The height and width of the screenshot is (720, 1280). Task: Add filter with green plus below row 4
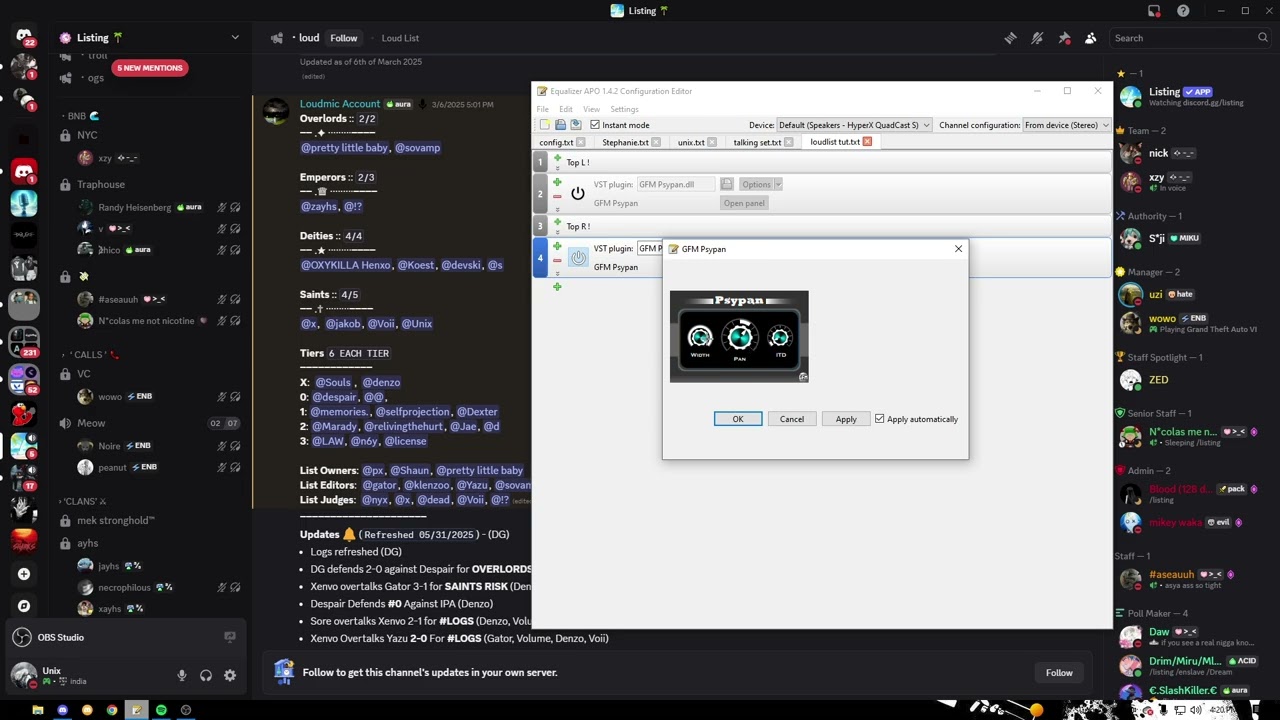(x=557, y=287)
